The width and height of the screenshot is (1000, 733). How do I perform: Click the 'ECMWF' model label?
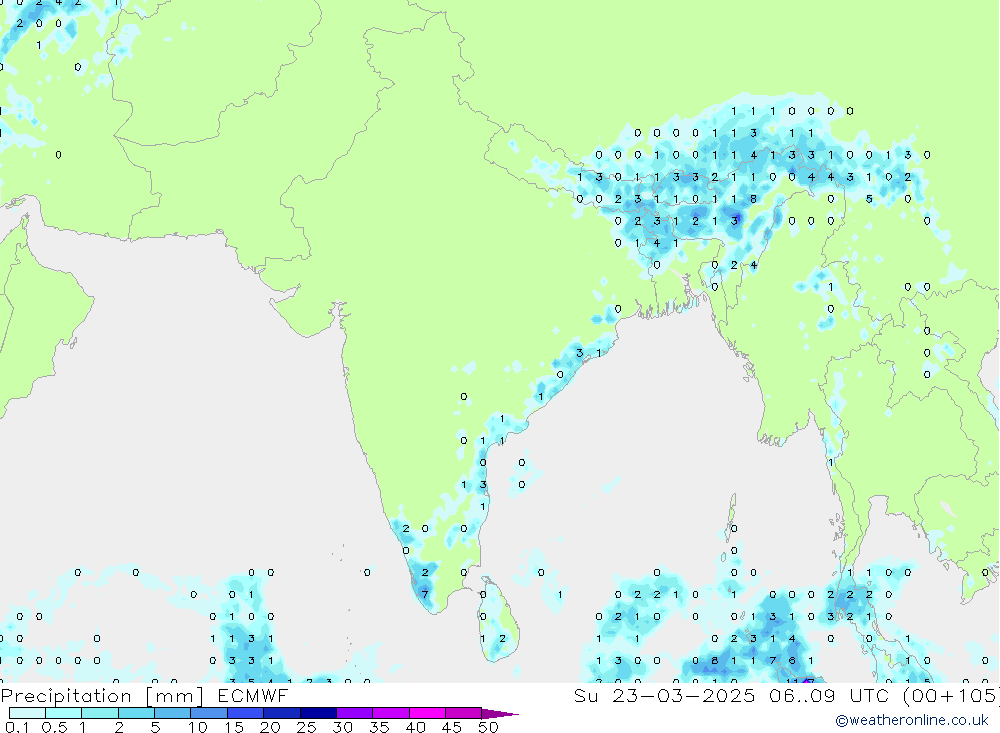click(253, 695)
